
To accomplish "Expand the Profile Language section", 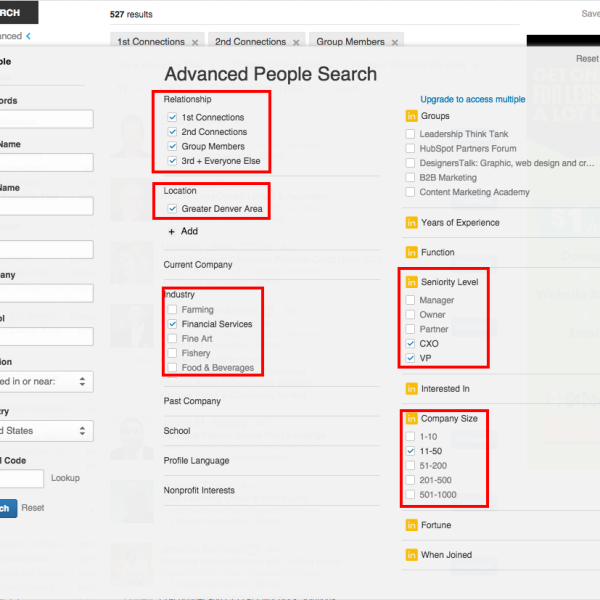I will click(x=196, y=461).
